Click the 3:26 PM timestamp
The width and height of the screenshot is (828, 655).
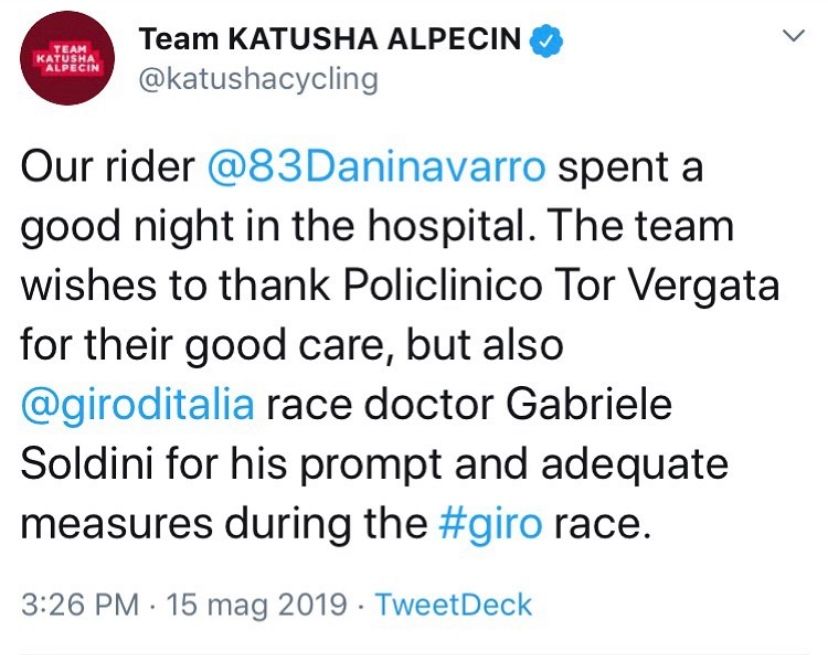click(74, 605)
